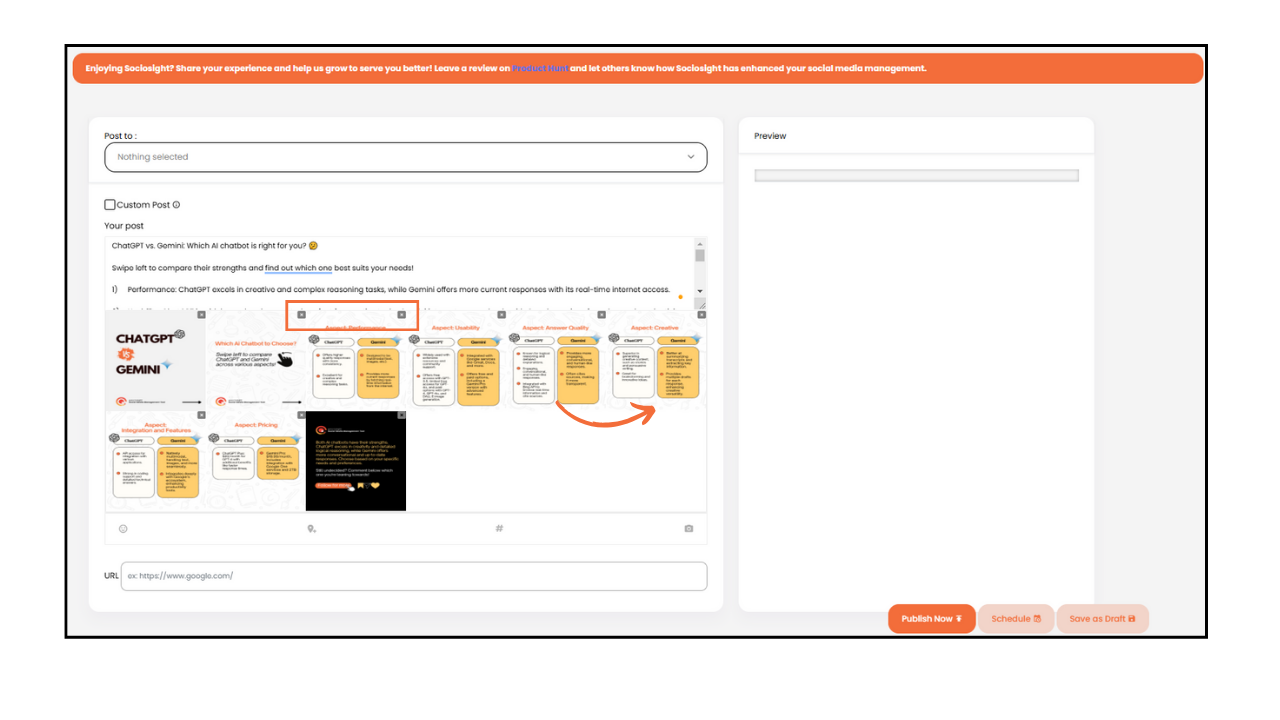Select the 'Integration and Features' thumbnail

(x=155, y=461)
